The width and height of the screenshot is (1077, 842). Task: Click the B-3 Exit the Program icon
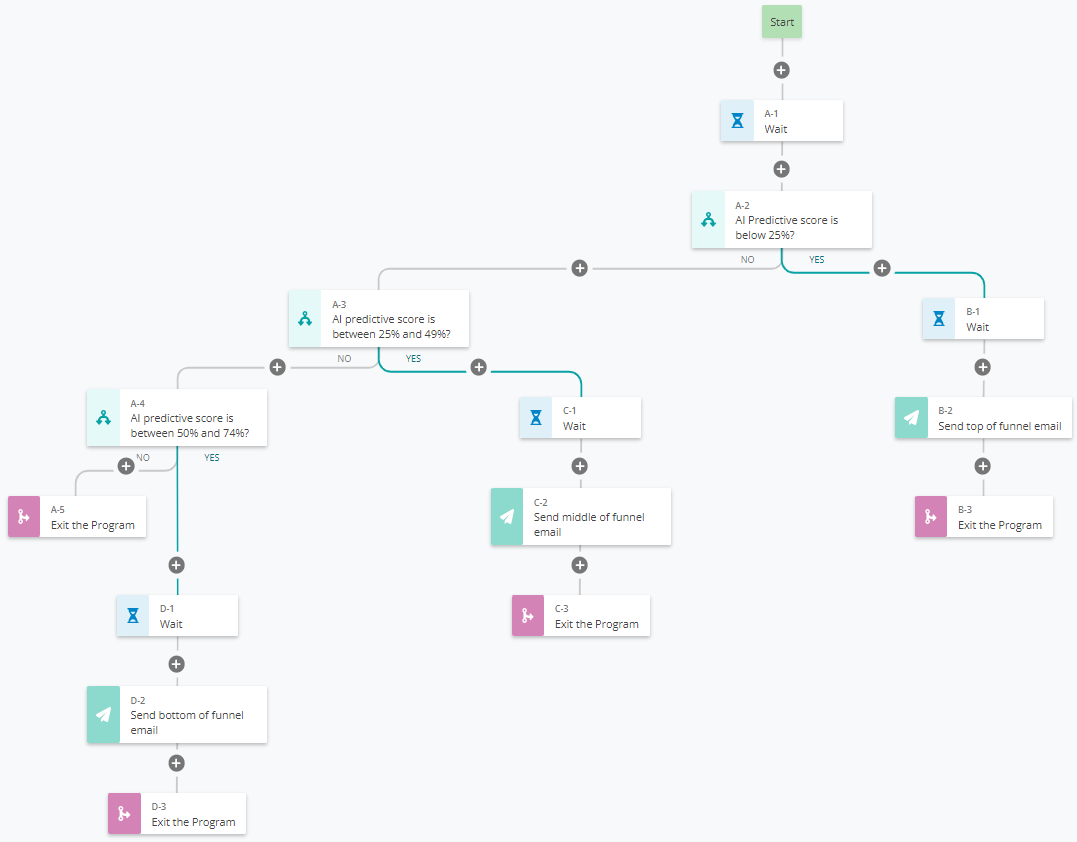point(931,516)
